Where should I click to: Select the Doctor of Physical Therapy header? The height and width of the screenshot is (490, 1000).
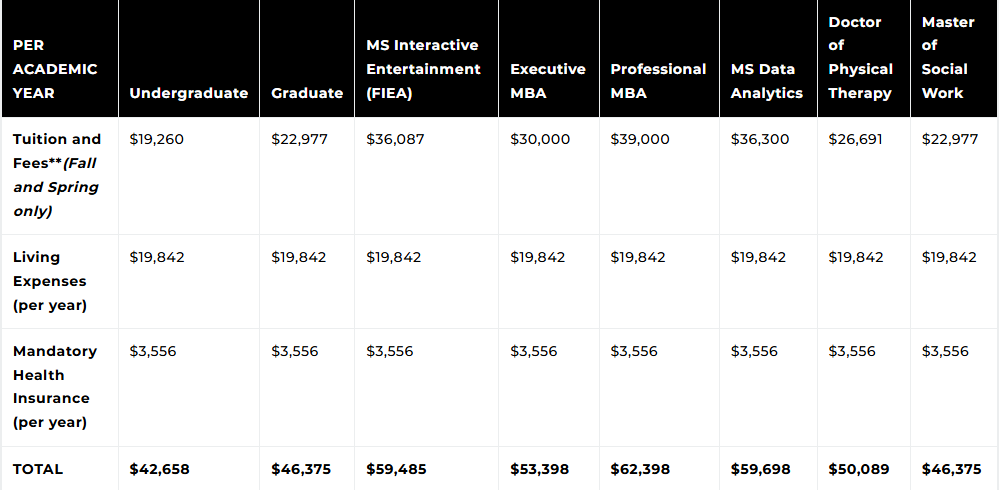(x=860, y=57)
